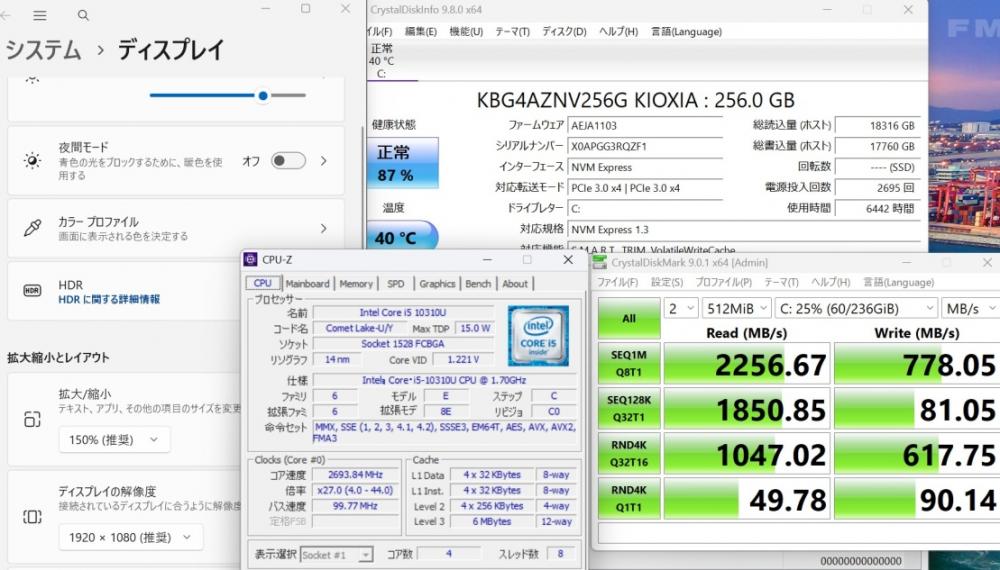Click the All benchmark button

click(629, 318)
